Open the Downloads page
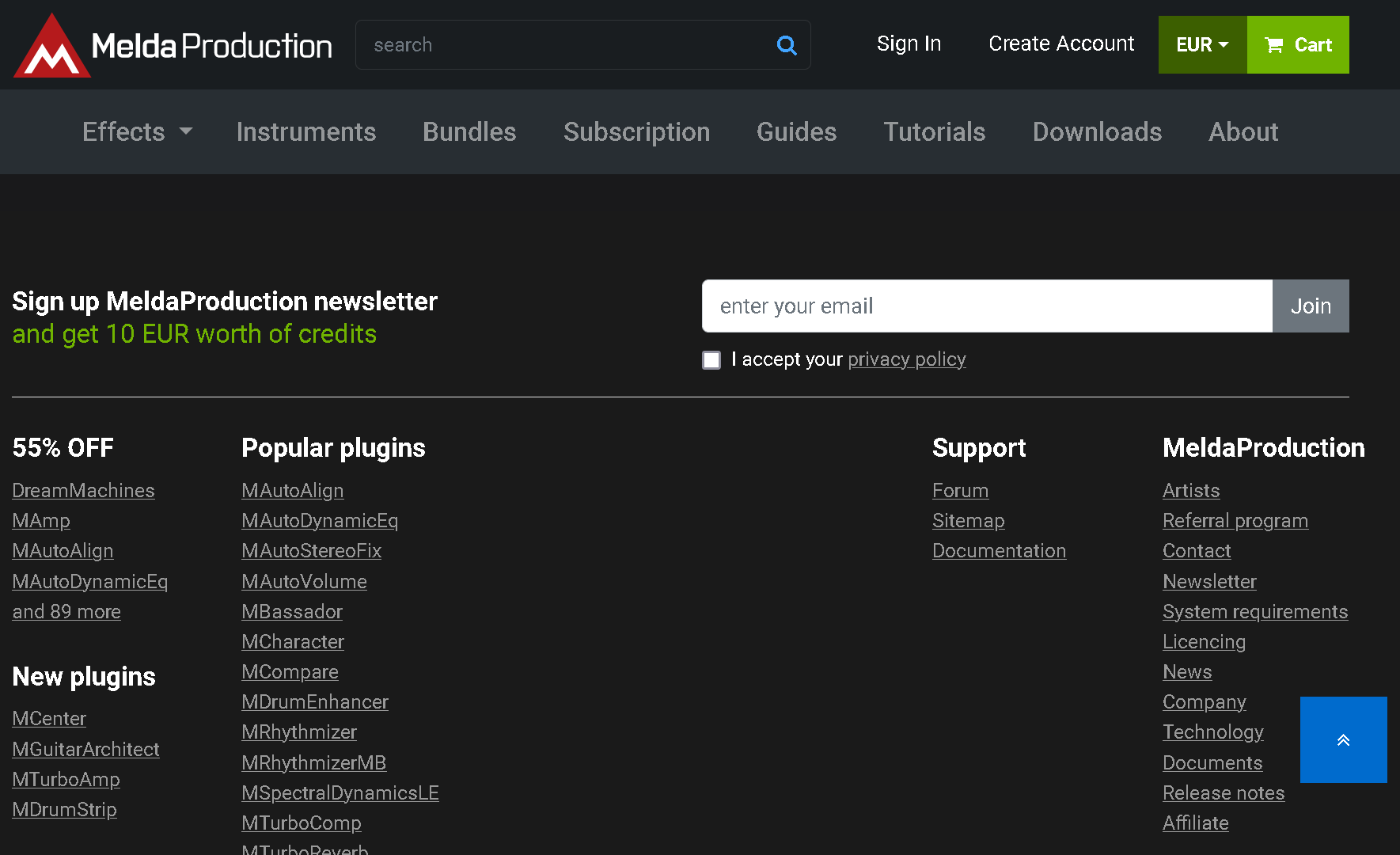 click(1097, 131)
